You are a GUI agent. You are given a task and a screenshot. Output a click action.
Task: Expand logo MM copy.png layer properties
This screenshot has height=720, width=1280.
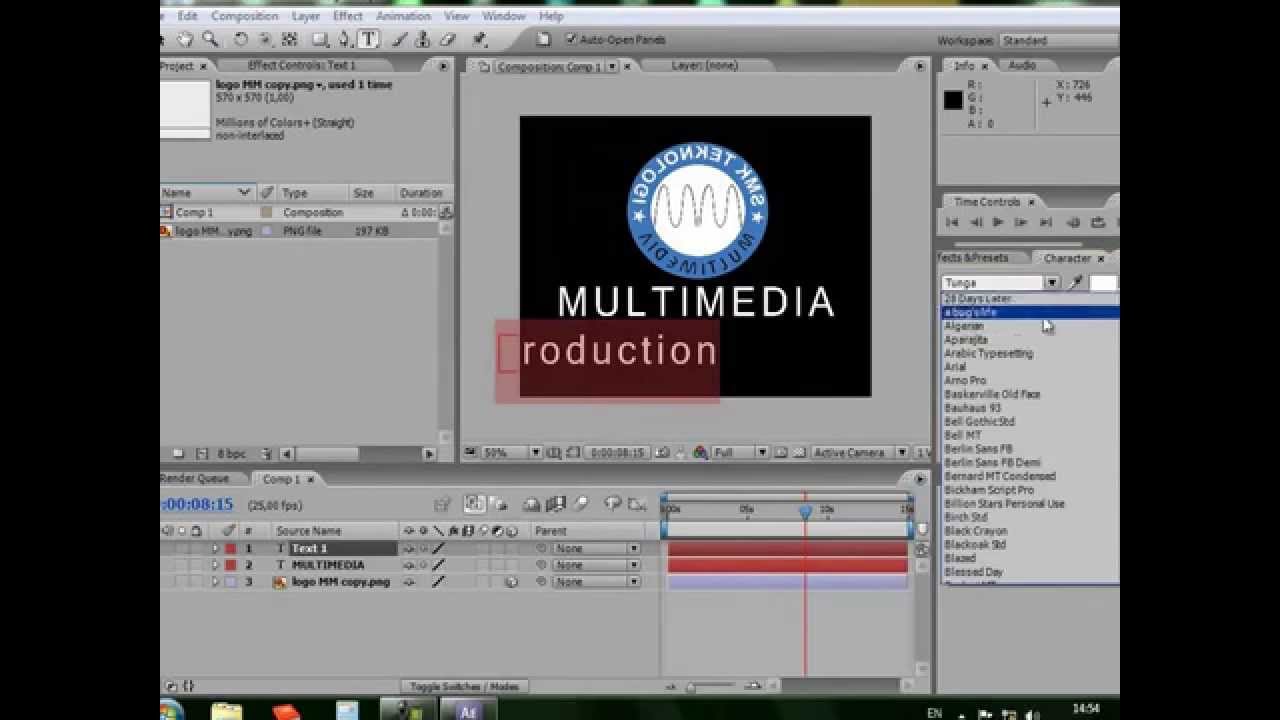(x=214, y=582)
